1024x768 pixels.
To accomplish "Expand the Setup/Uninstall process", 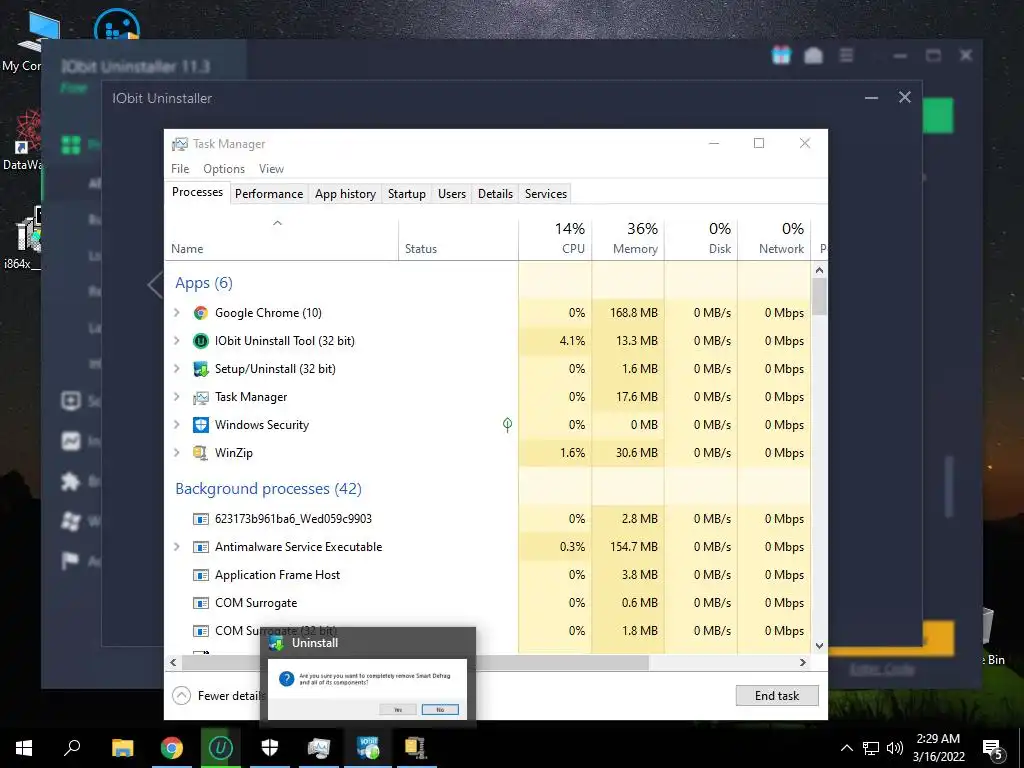I will (176, 369).
